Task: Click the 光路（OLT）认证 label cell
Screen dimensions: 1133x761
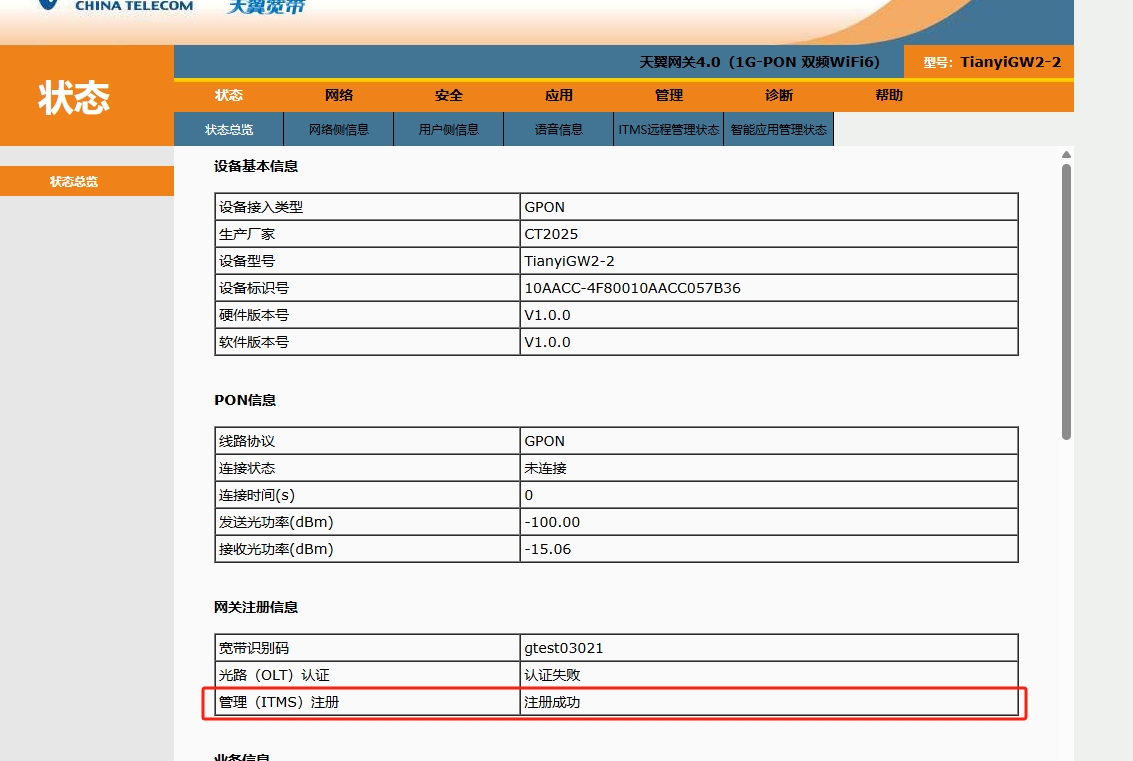Action: coord(367,675)
